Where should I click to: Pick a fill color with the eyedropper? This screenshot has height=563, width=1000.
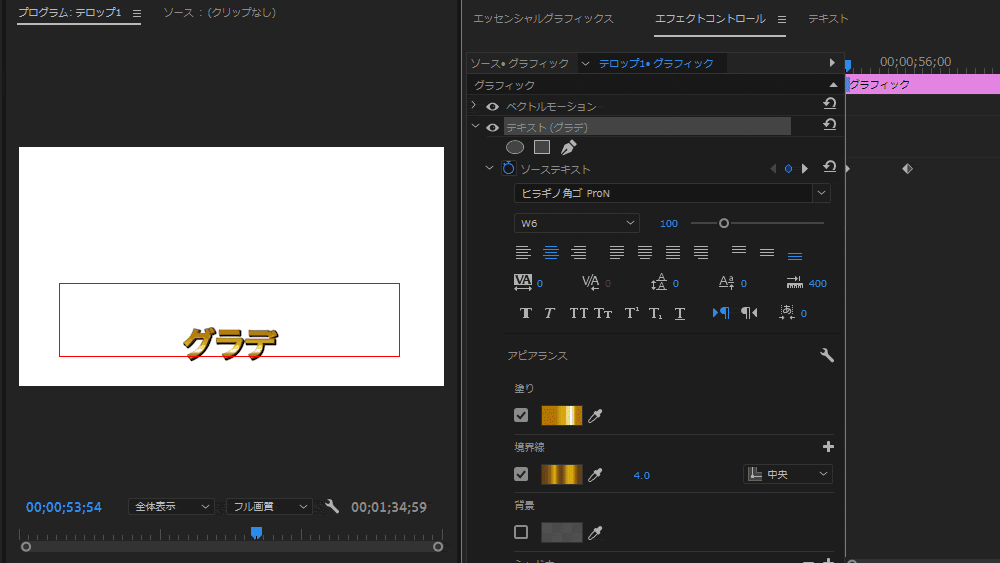pyautogui.click(x=595, y=416)
